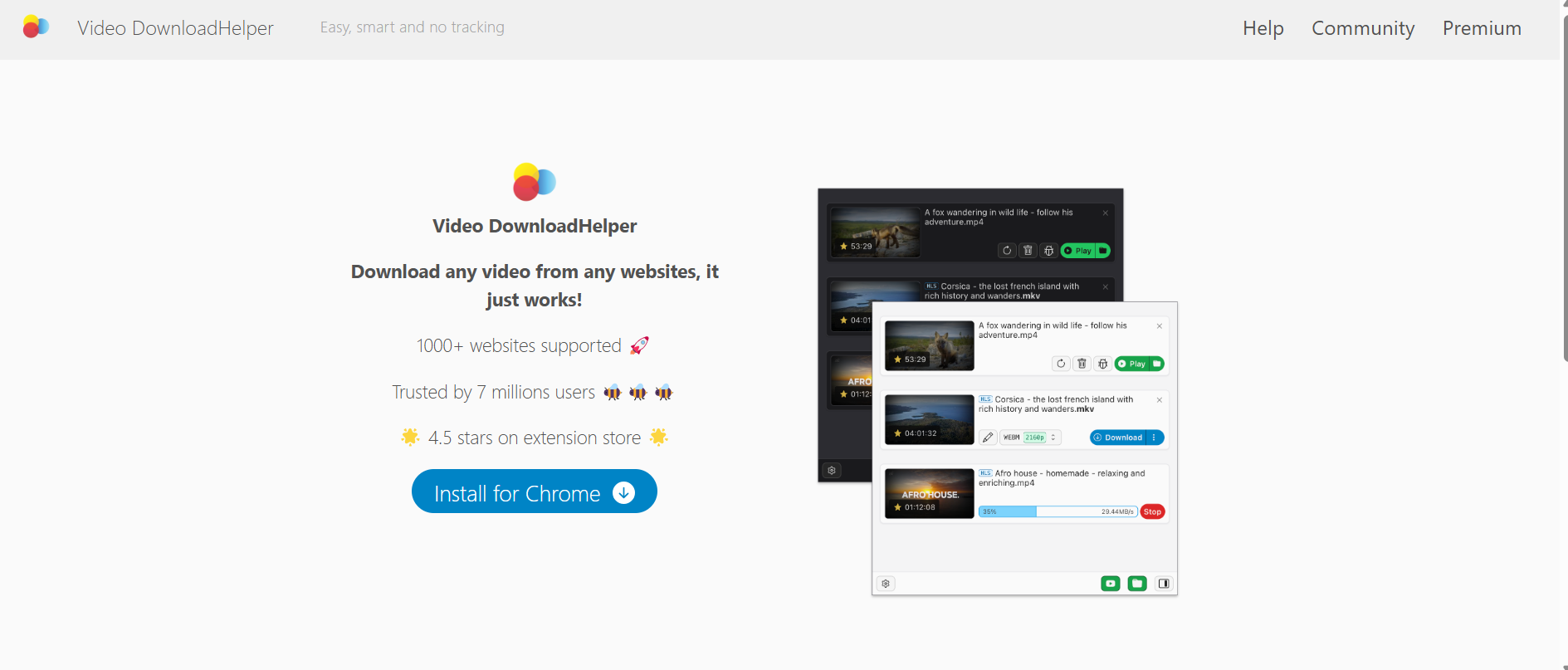Click the folder icon next to dark panel Play

click(1103, 250)
